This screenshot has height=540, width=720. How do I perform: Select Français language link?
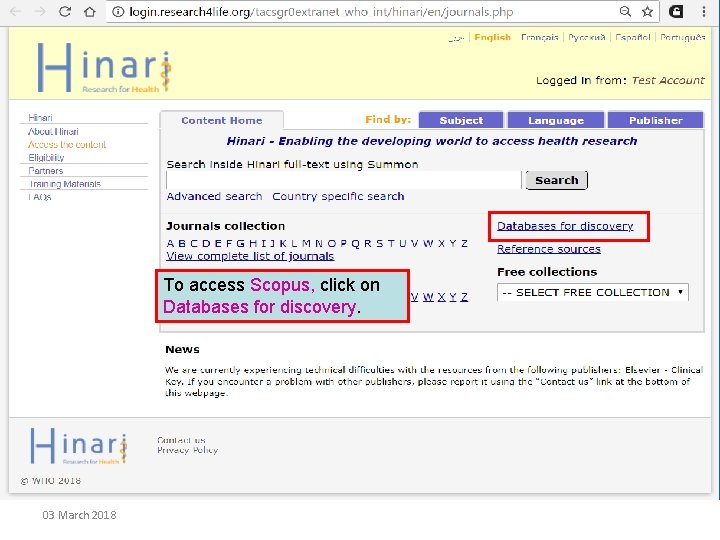540,37
